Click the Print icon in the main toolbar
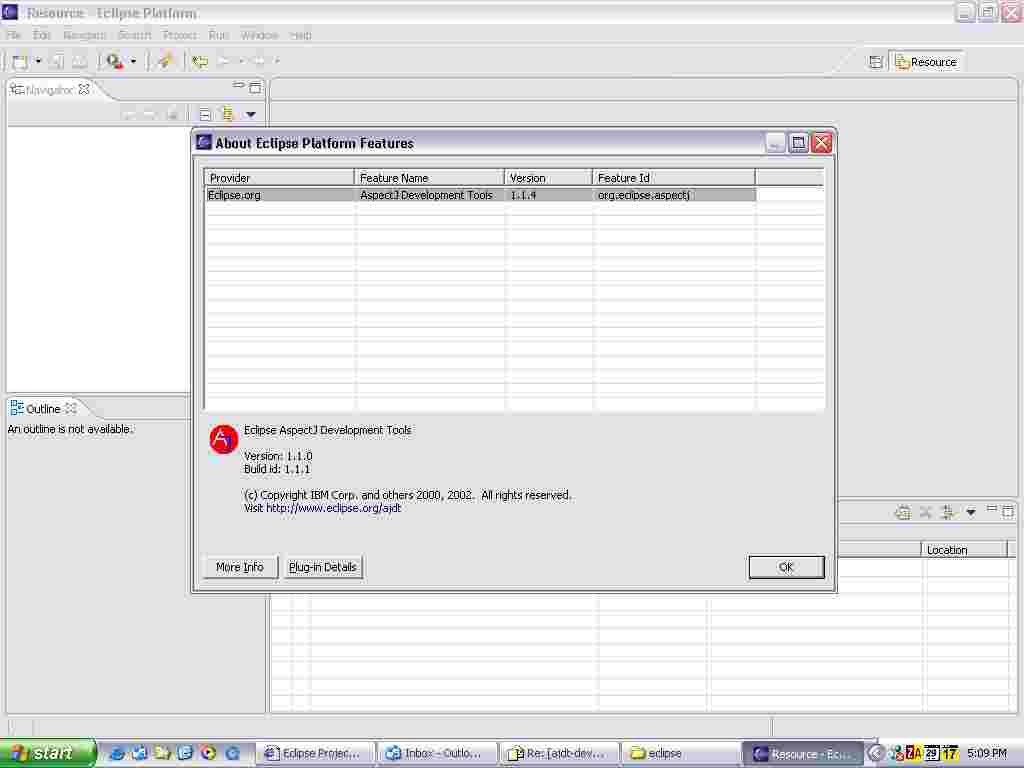1024x768 pixels. pos(79,62)
